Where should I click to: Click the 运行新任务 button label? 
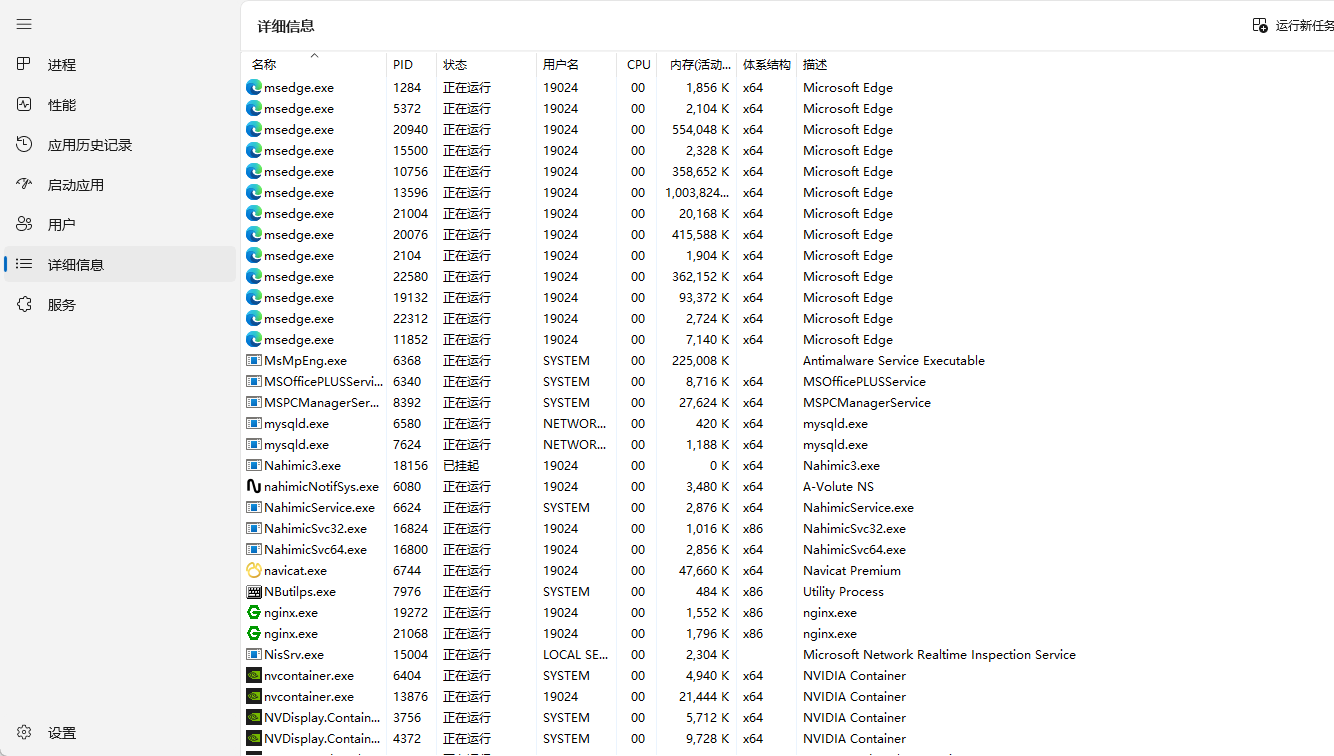pyautogui.click(x=1304, y=26)
